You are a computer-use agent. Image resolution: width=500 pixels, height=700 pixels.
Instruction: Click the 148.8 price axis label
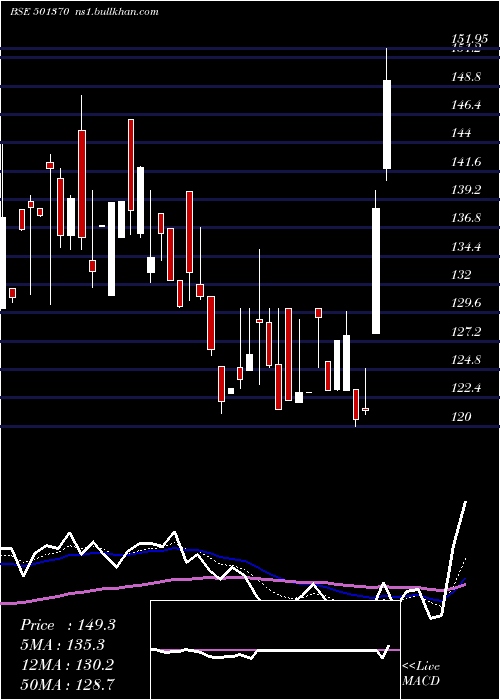(466, 77)
